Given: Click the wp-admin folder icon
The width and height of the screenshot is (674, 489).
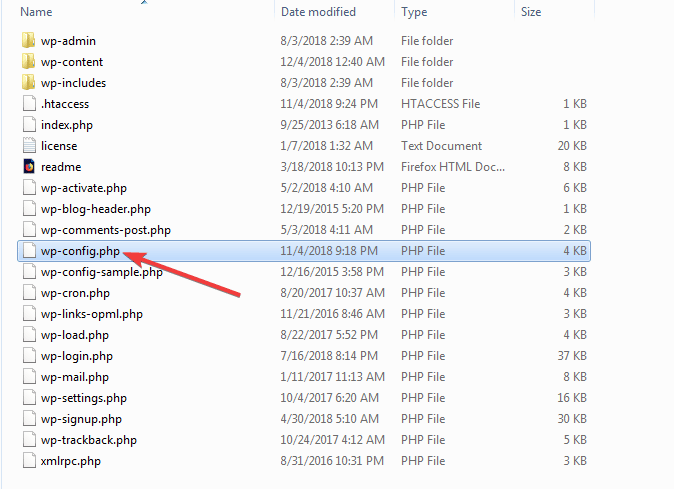Looking at the screenshot, I should tap(29, 41).
